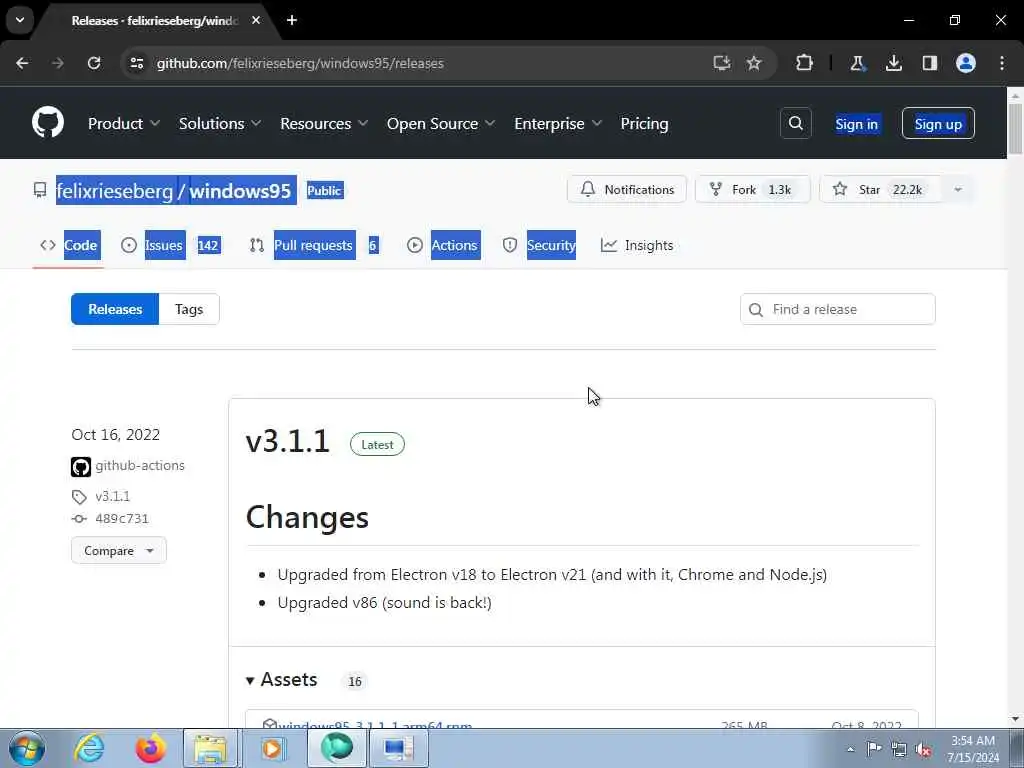Launch Internet Explorer from the taskbar

[89, 748]
